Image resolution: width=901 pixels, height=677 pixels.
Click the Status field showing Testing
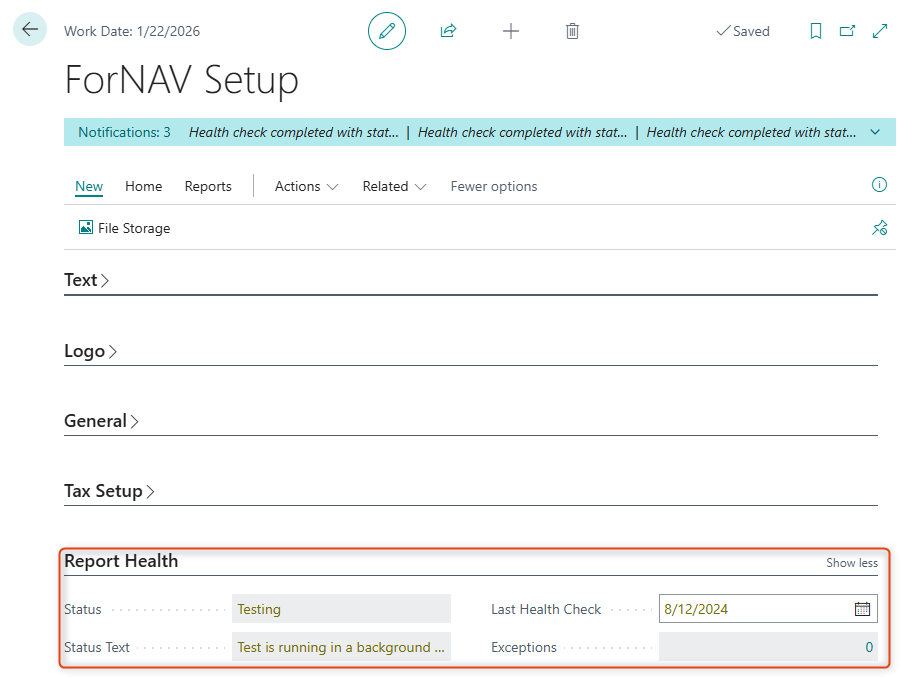coord(341,609)
